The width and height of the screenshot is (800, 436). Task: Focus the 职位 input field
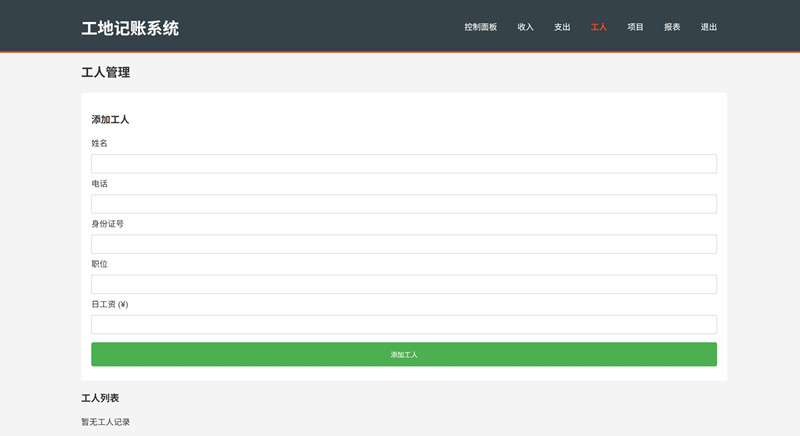coord(404,285)
